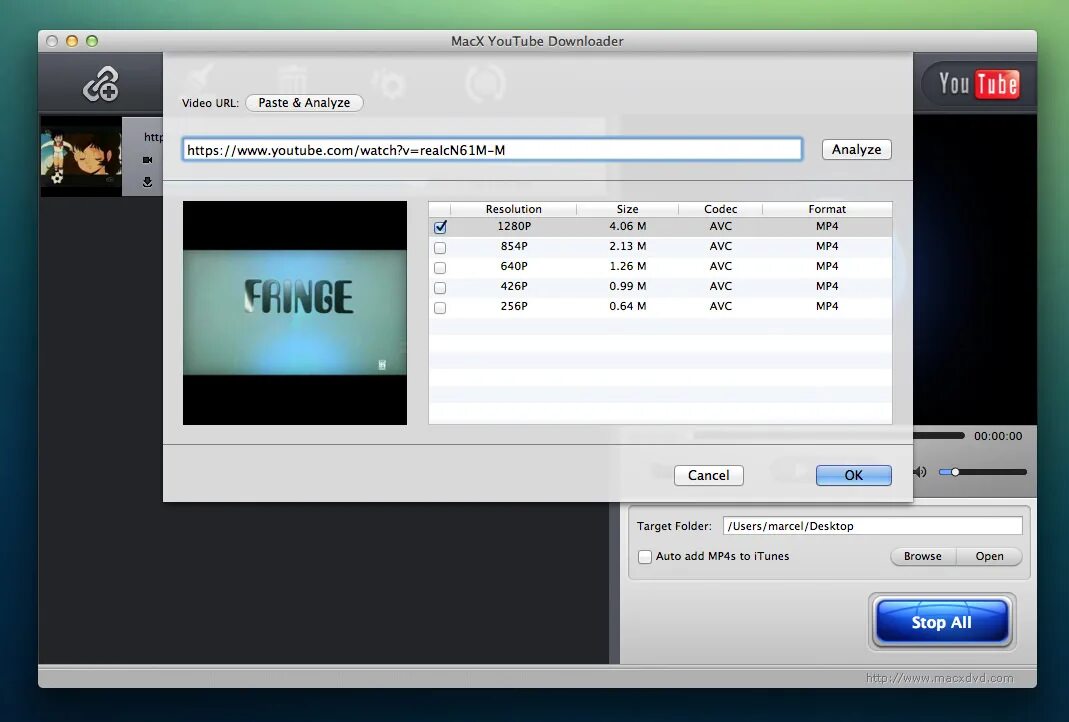Click into the video URL field
1069x722 pixels.
coord(492,150)
